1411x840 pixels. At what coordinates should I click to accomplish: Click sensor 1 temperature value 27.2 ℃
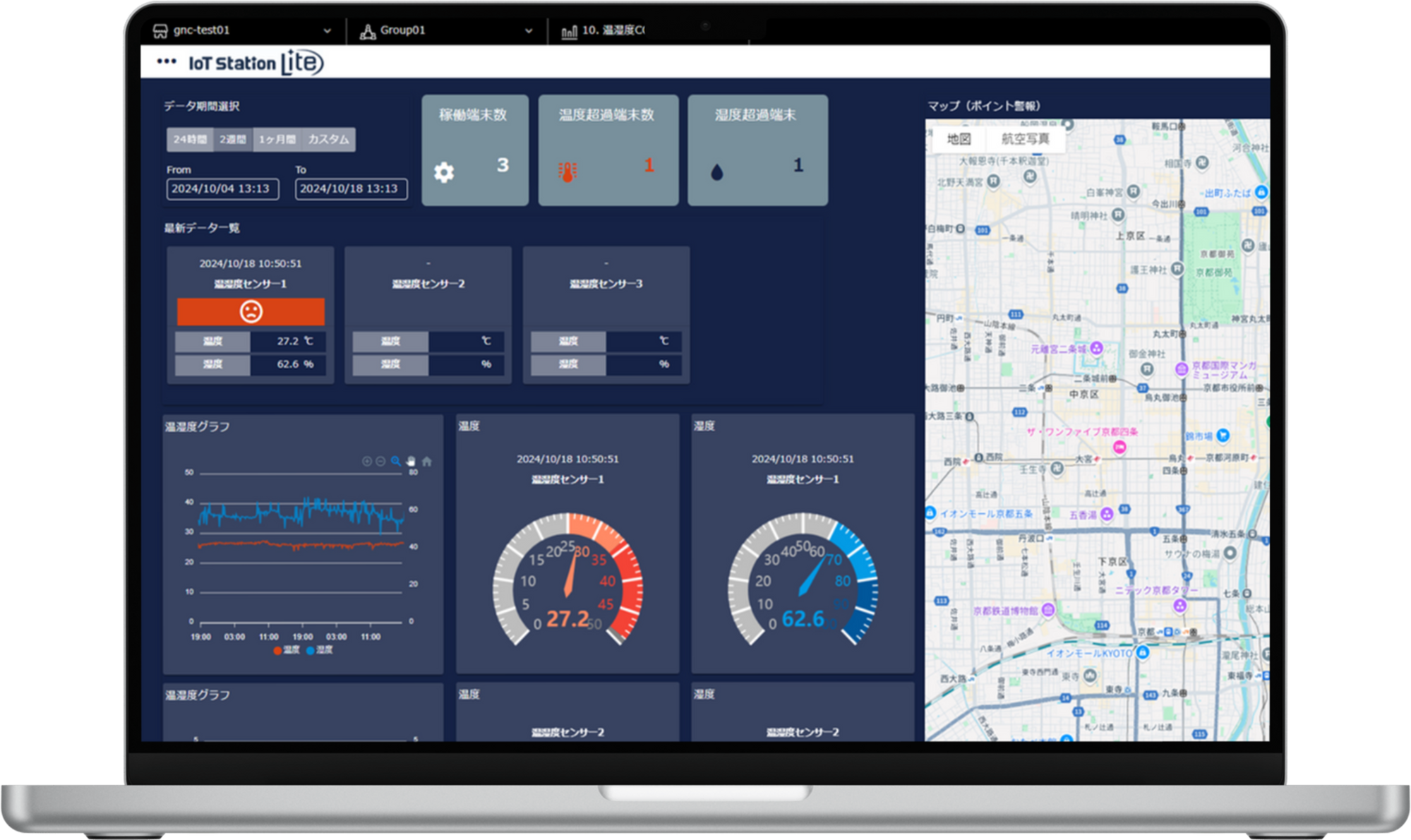(288, 341)
